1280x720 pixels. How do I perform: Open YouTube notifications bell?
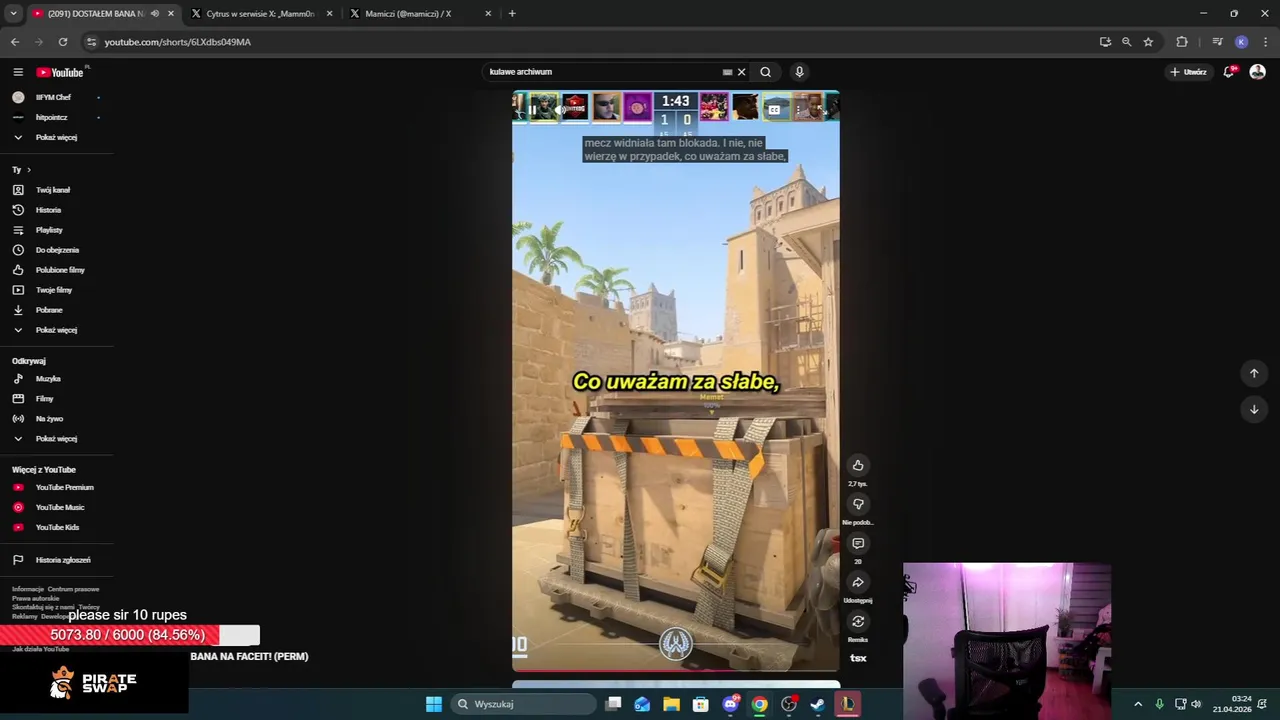coord(1229,72)
